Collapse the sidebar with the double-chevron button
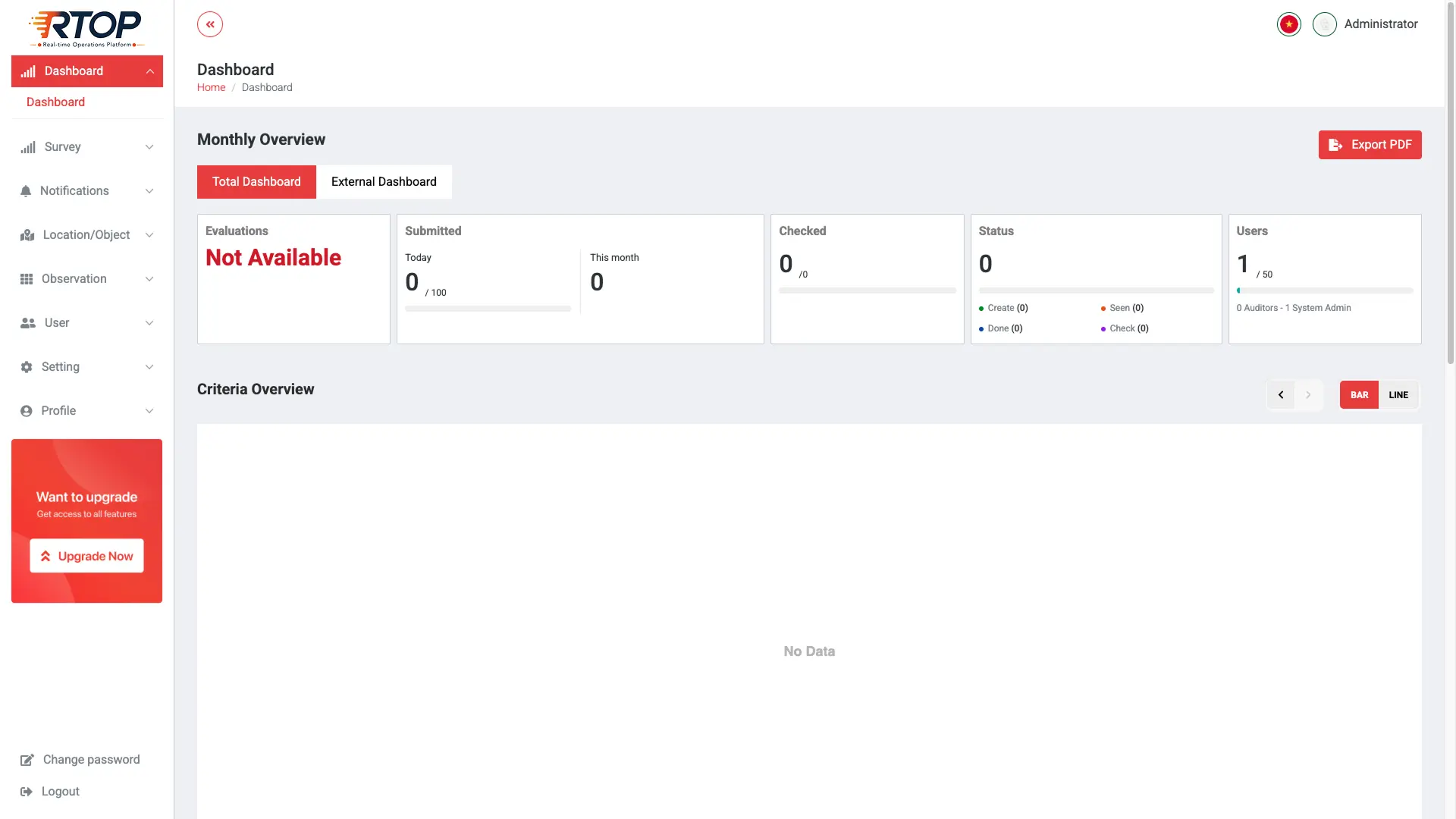1456x819 pixels. (210, 24)
